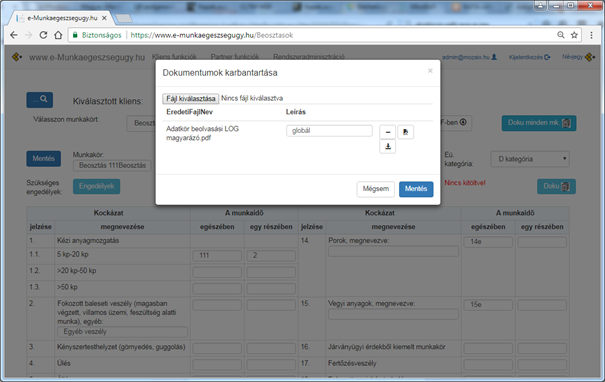Edit the Egyéb veszély text field

tap(123, 332)
